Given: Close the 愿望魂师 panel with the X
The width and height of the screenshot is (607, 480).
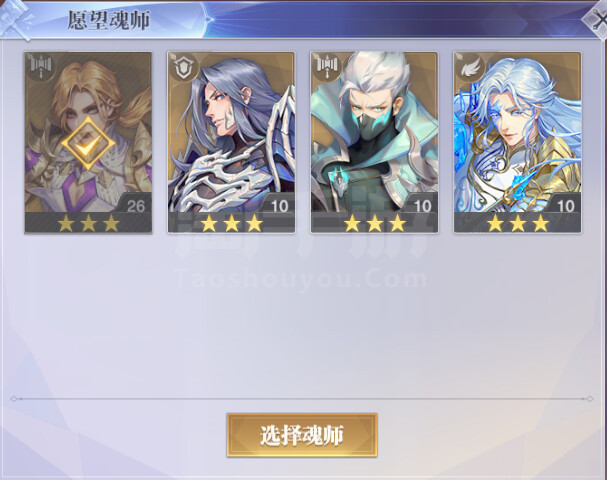Looking at the screenshot, I should coord(596,21).
